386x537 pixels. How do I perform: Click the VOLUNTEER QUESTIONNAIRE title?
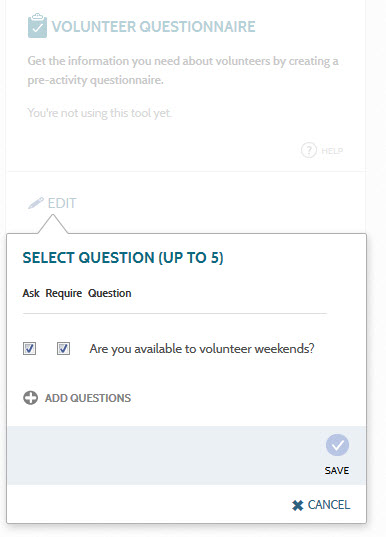coord(153,27)
